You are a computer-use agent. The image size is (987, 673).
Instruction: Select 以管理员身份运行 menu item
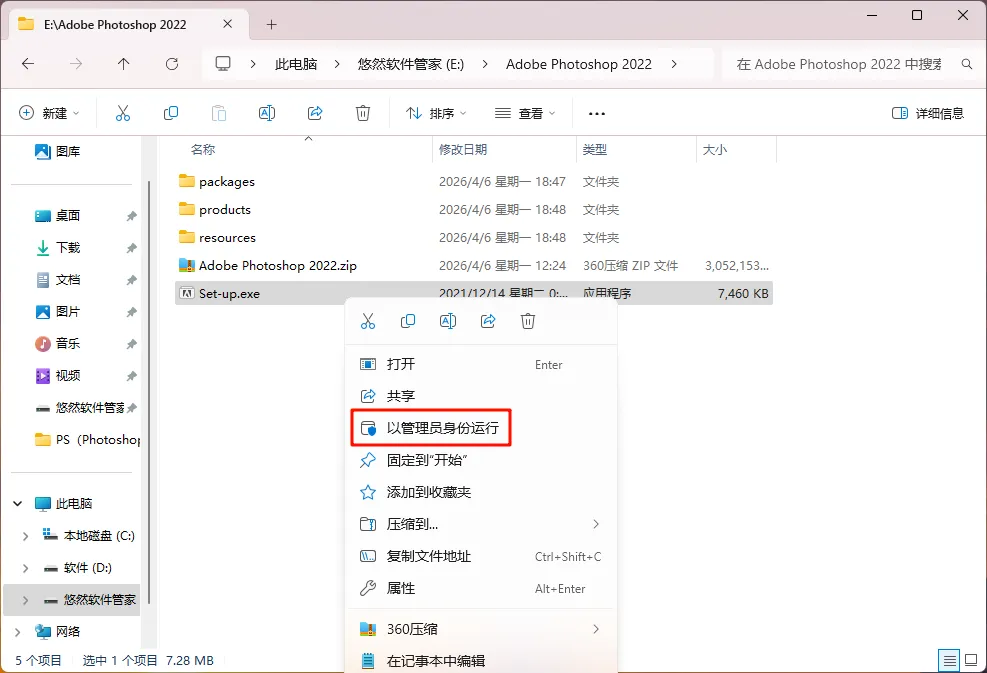click(481, 428)
